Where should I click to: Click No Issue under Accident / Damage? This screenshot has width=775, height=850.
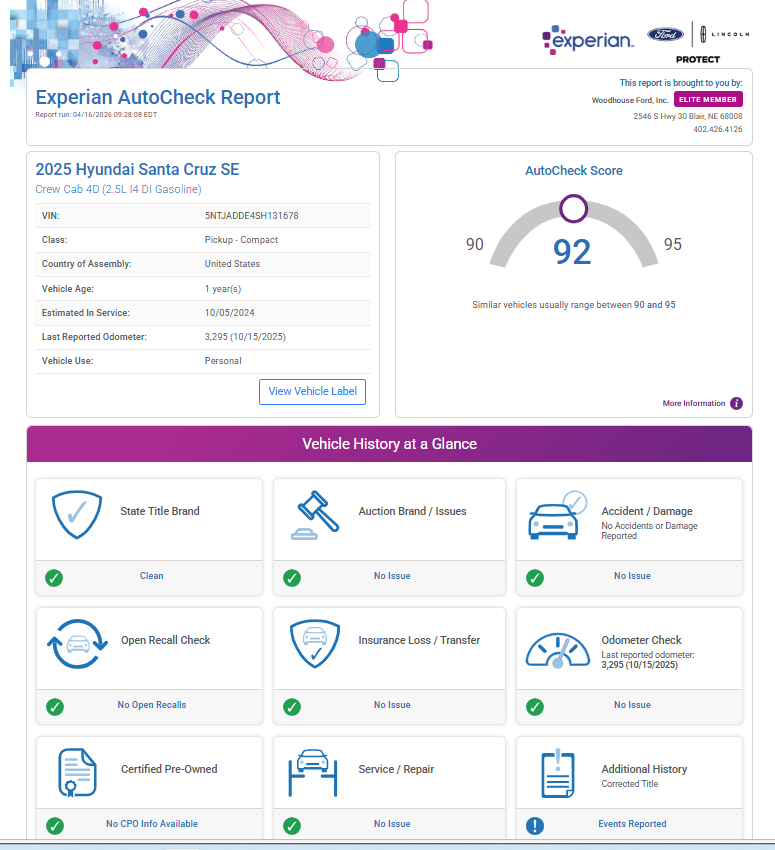click(x=632, y=576)
